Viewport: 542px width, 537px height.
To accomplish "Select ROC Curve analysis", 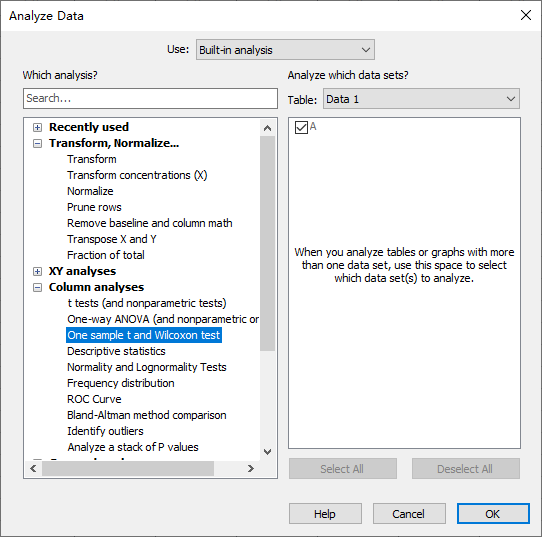I will pos(94,399).
